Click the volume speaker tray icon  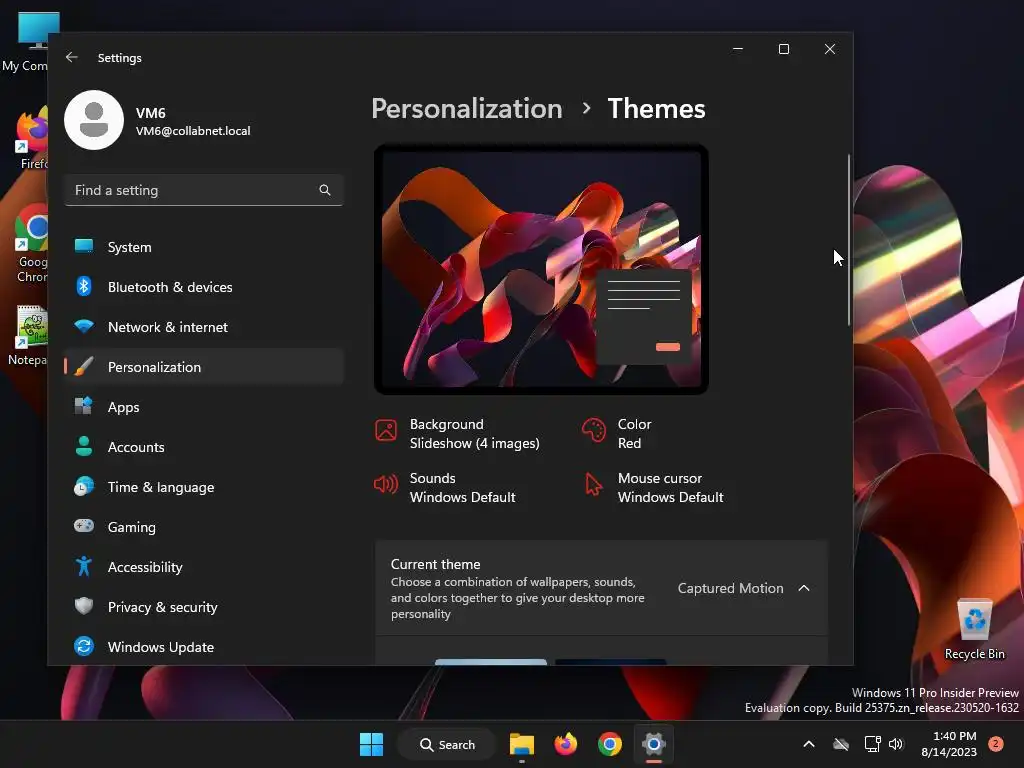point(896,744)
